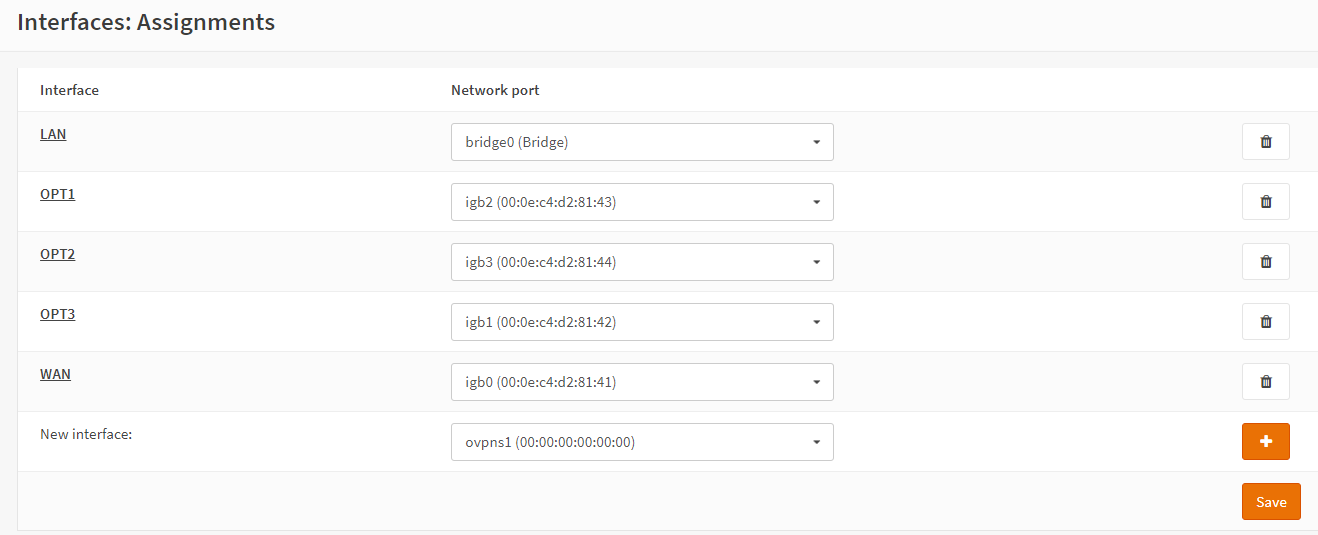1318x535 pixels.
Task: Click the Interface column header
Action: click(69, 90)
